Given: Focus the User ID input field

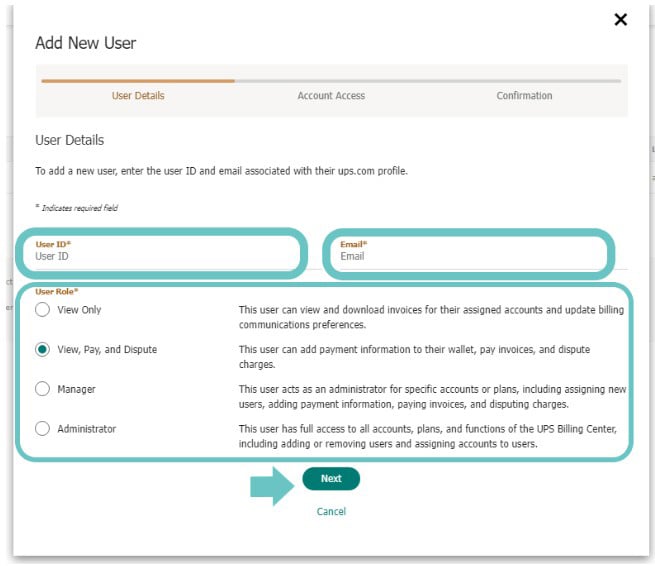Looking at the screenshot, I should [160, 257].
